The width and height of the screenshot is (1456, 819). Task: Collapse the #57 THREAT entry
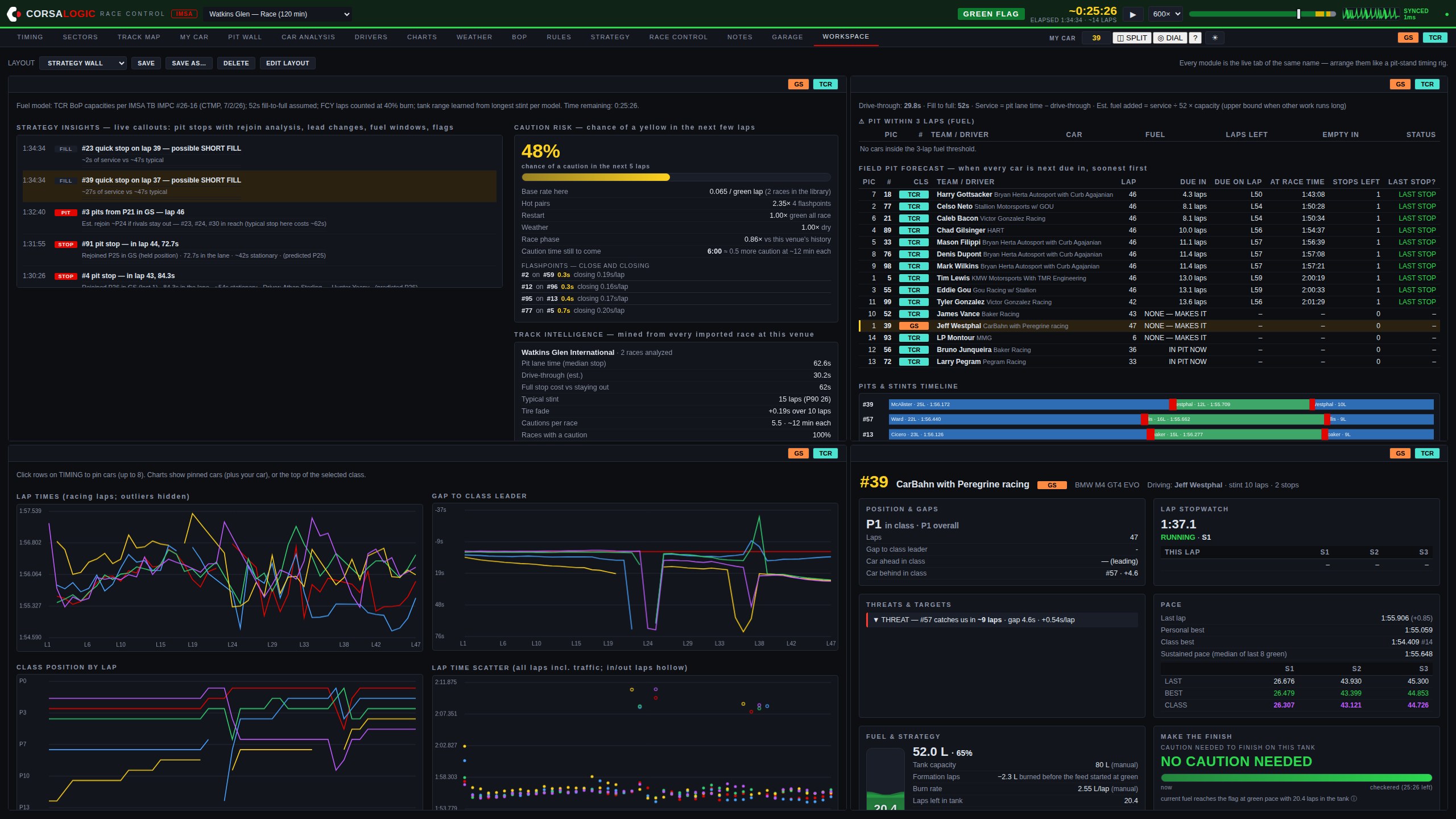coord(876,620)
